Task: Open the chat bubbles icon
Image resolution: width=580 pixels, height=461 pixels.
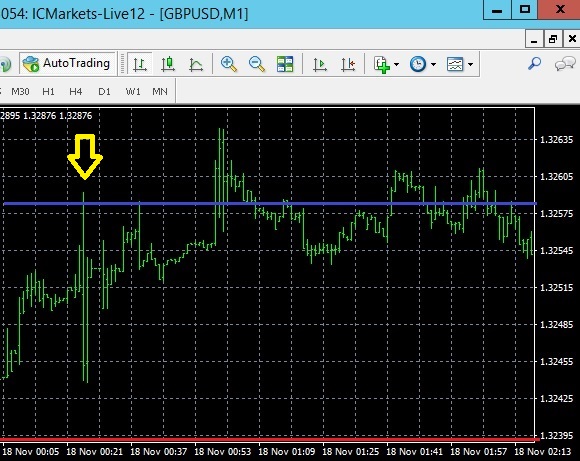Action: pos(565,64)
